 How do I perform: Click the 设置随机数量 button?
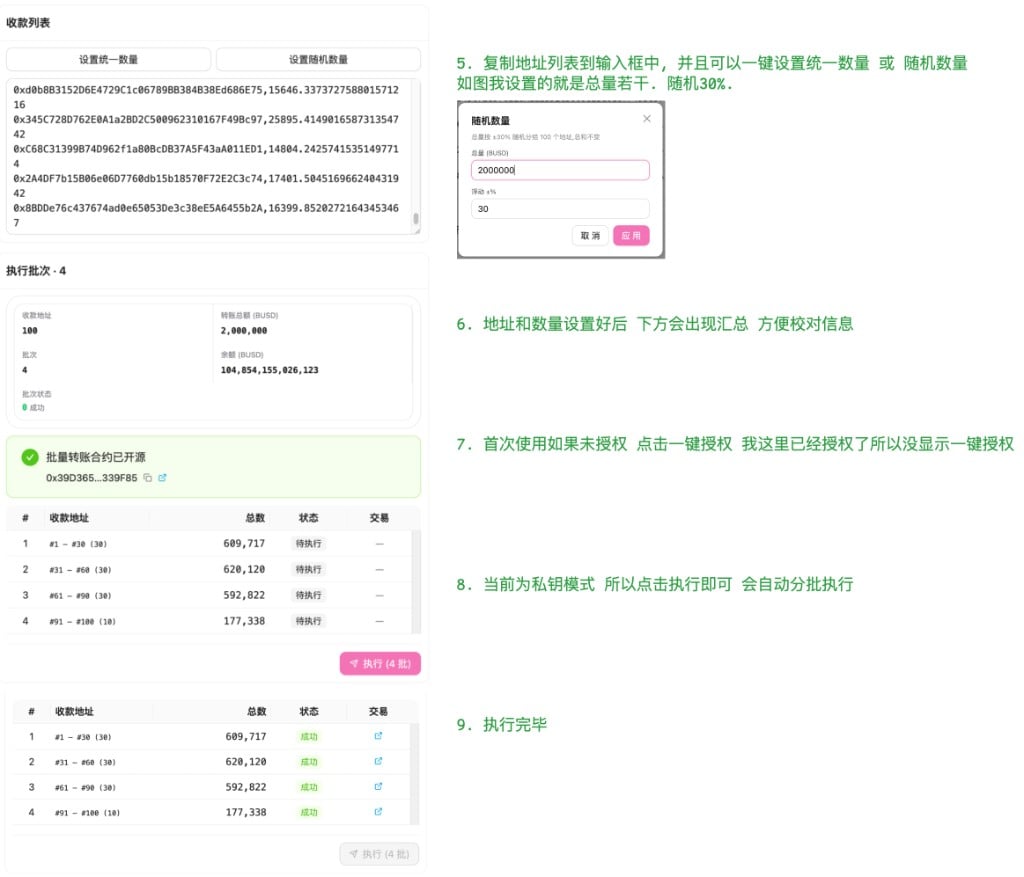point(318,59)
